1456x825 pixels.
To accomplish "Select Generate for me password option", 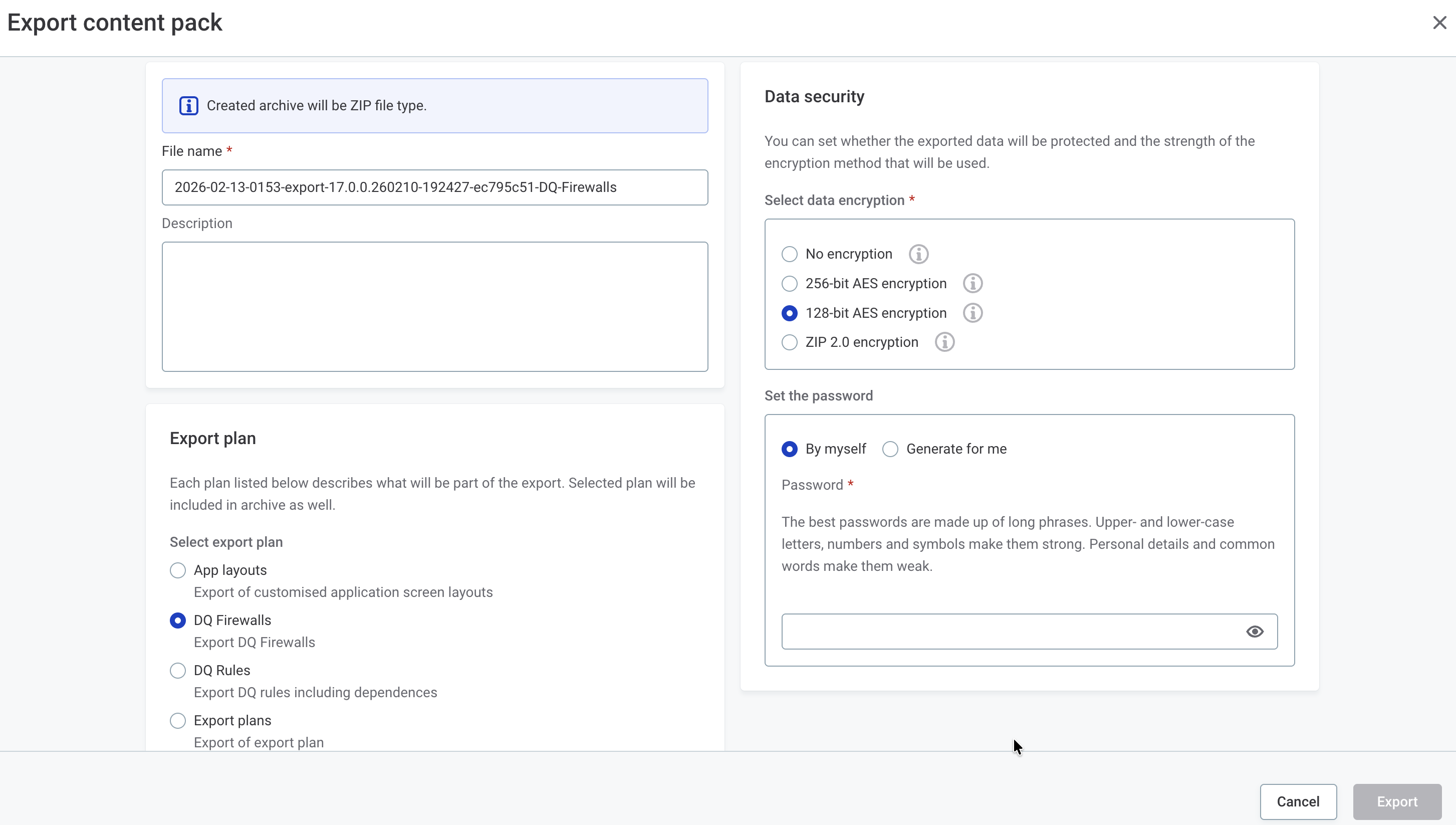I will tap(890, 449).
